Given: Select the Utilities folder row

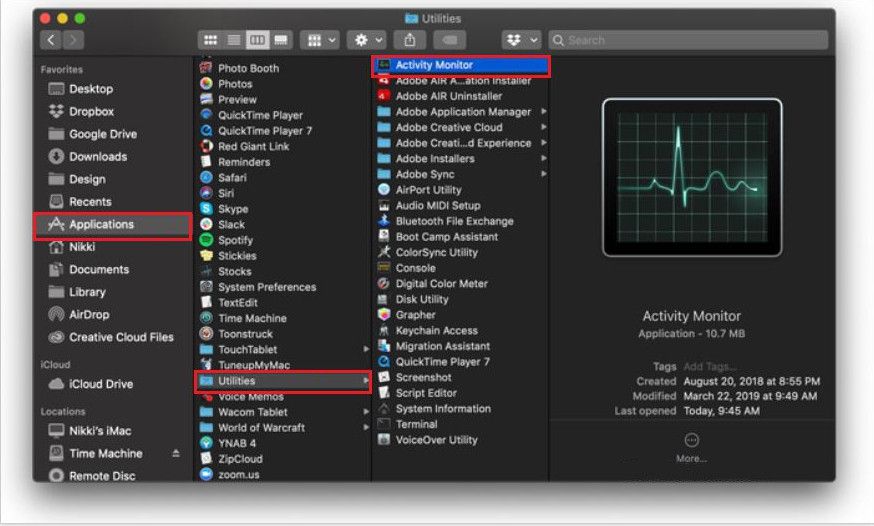Looking at the screenshot, I should pyautogui.click(x=283, y=381).
